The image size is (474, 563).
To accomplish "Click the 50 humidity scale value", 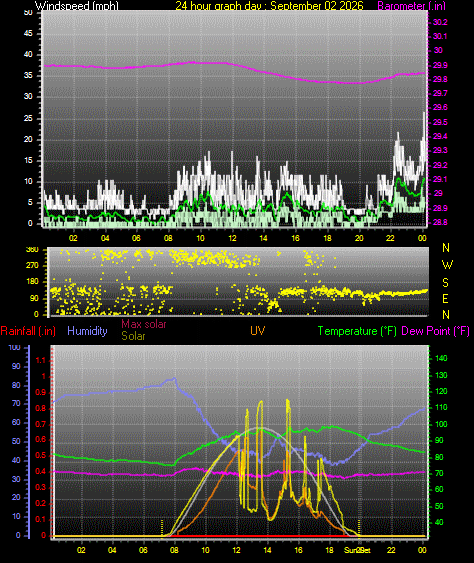I will (x=16, y=441).
